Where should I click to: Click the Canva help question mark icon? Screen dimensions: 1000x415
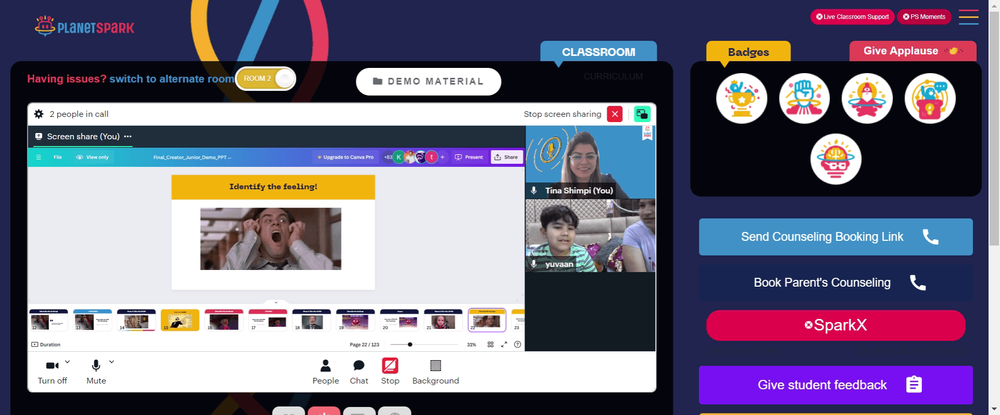point(517,344)
